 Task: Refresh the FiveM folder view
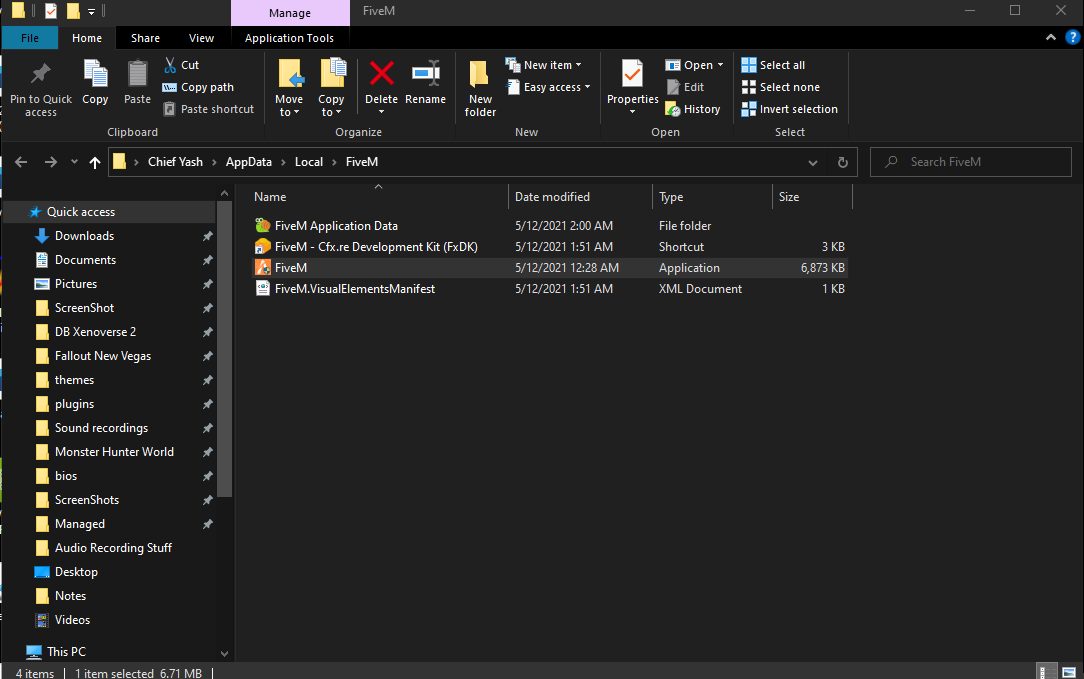(x=843, y=162)
